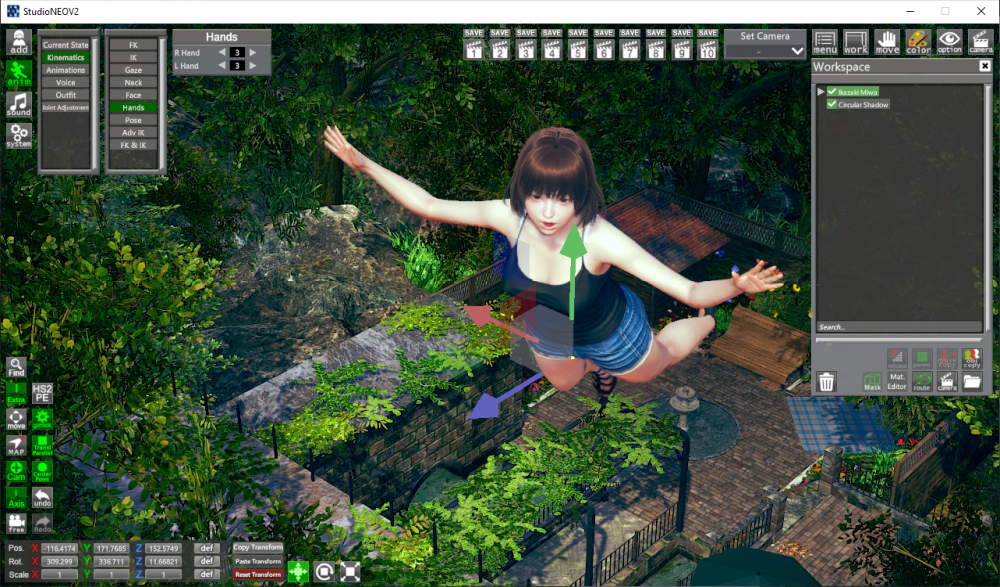1000x587 pixels.
Task: Expand the Ikazaki Miwa tree node
Action: (x=821, y=91)
